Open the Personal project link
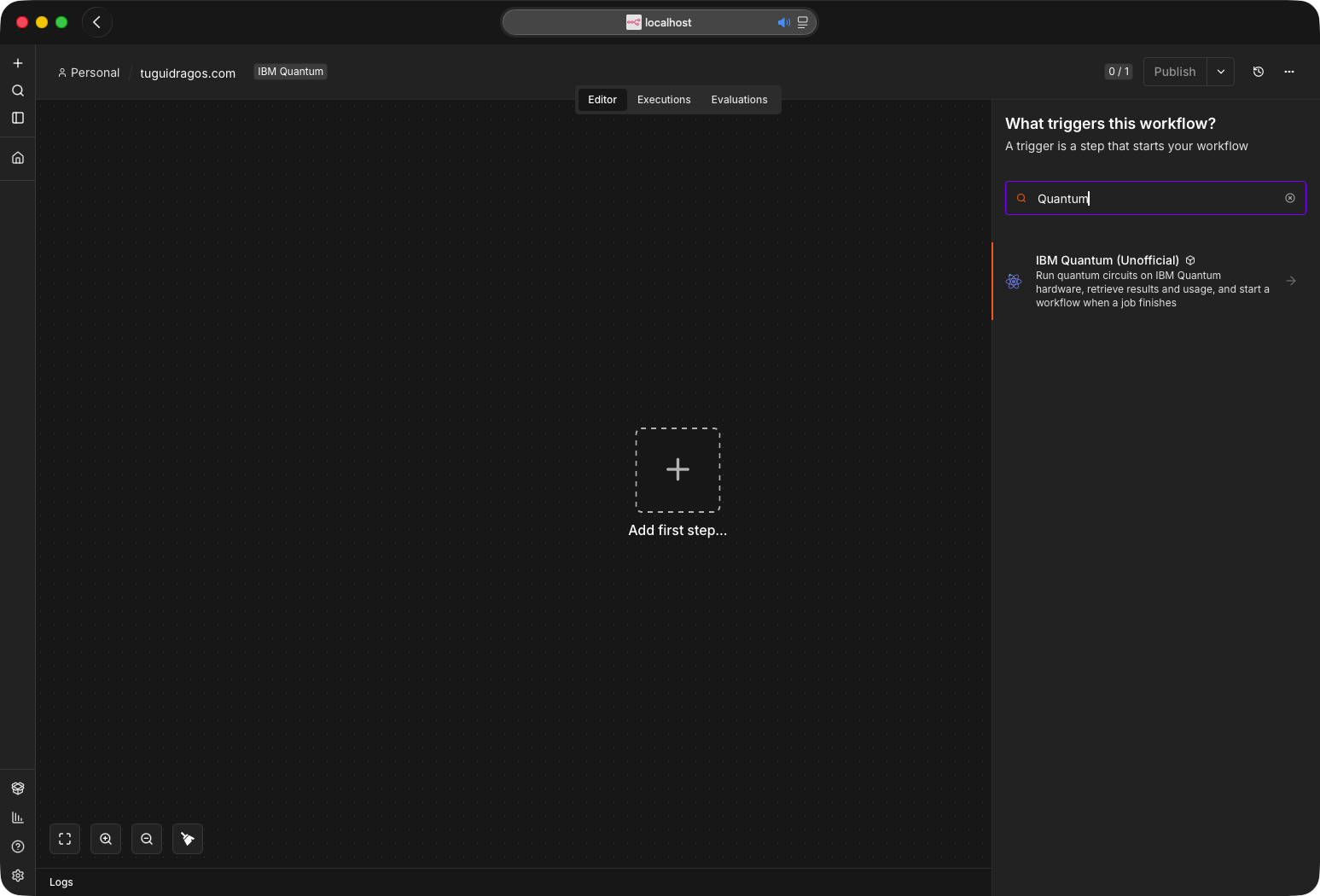The image size is (1320, 896). tap(89, 73)
